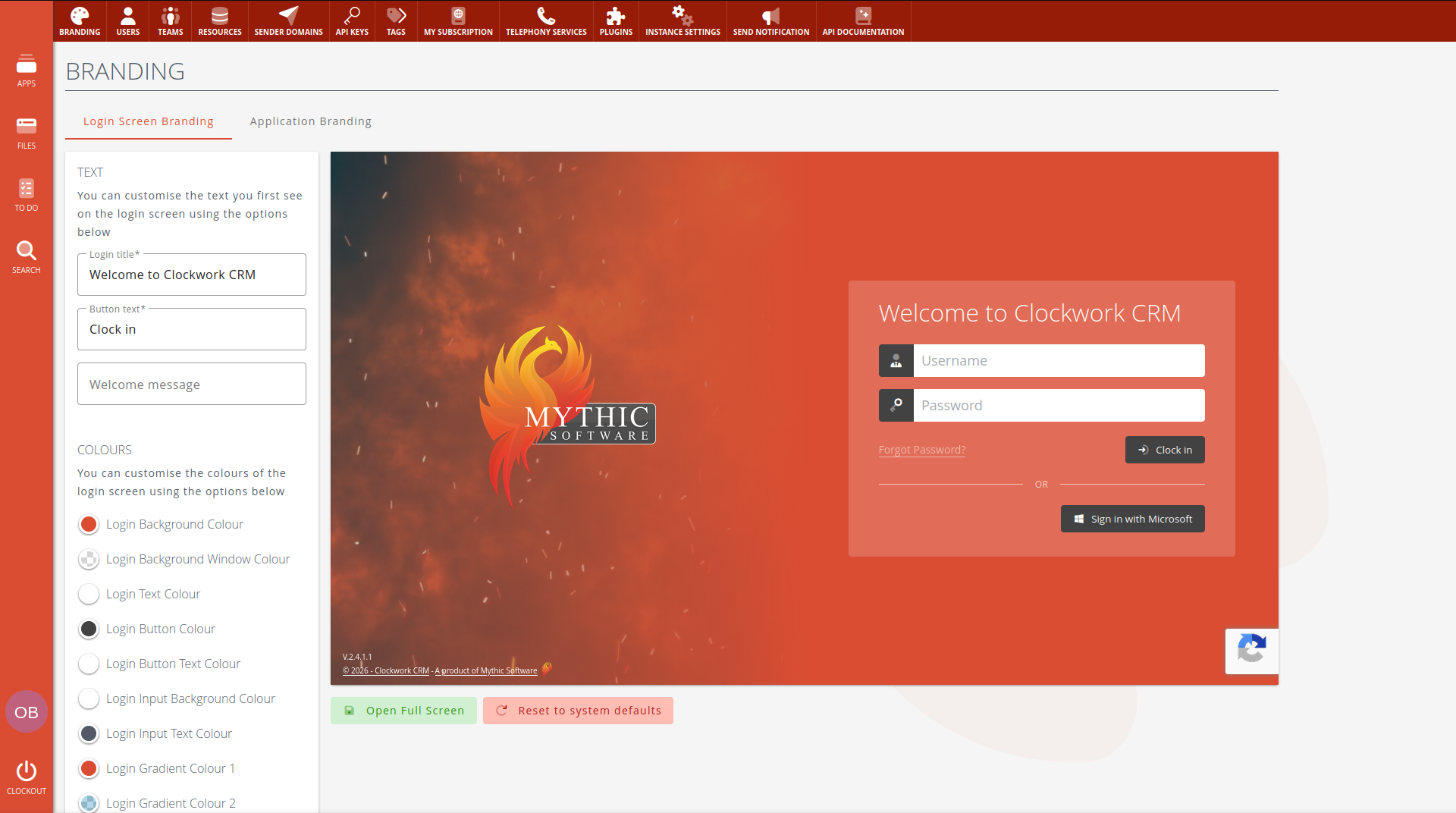Screen dimensions: 1456x813
Task: Pick the Login Gradient Colour 2 swatch
Action: click(89, 803)
